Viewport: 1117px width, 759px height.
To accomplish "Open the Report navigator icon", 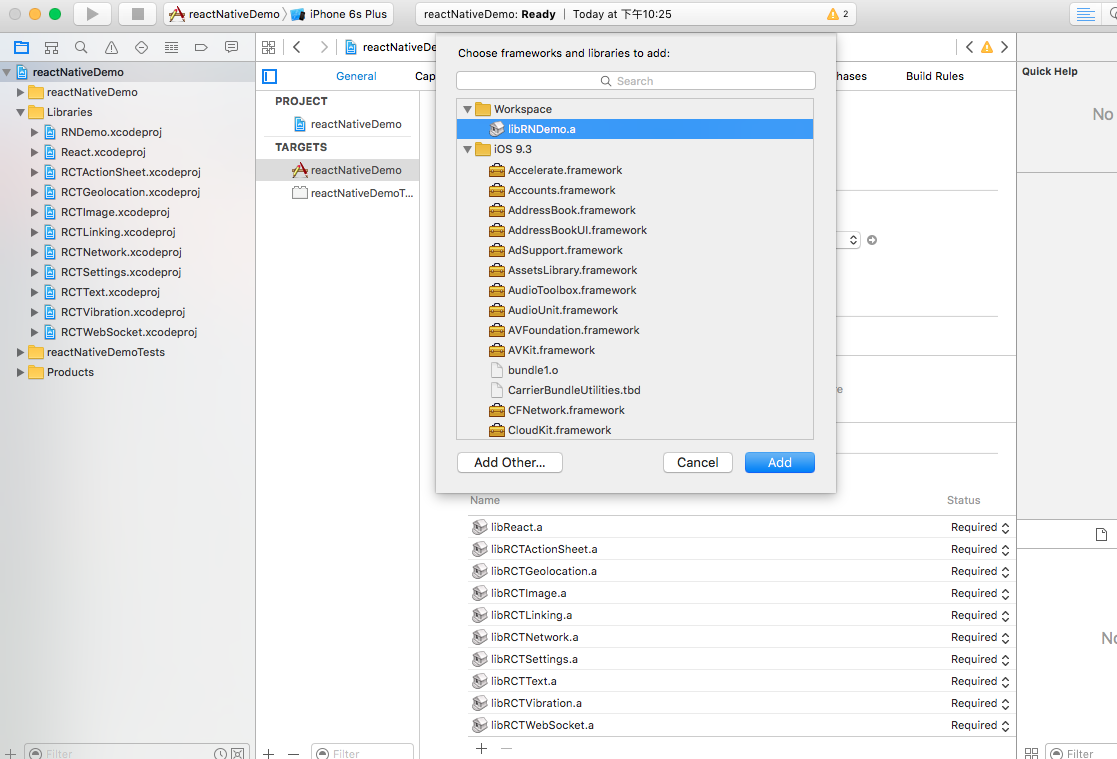I will 231,47.
